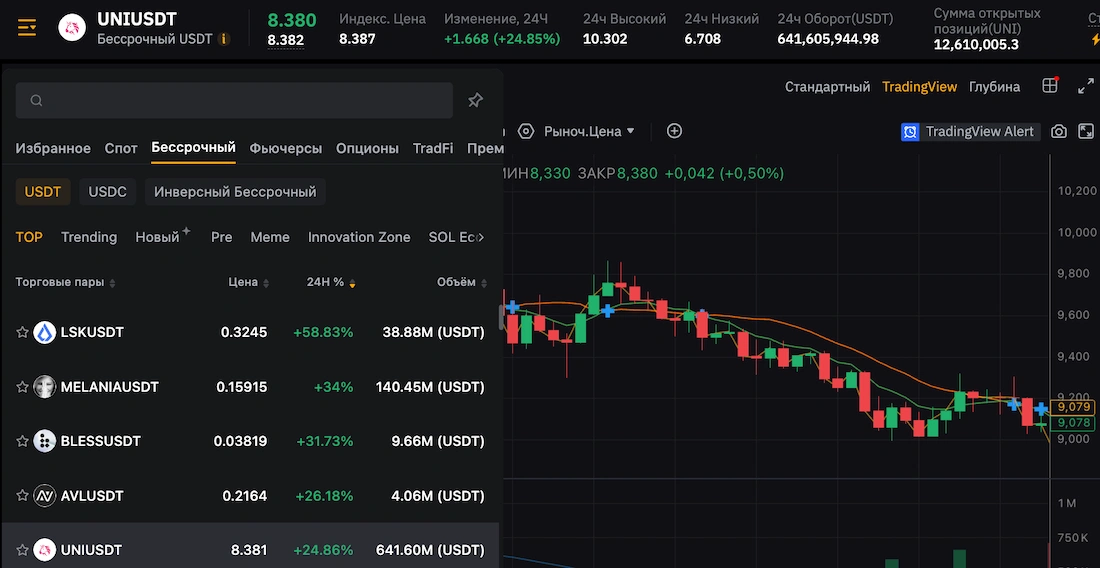Click MELANIAUSDT change +34%

coord(333,387)
